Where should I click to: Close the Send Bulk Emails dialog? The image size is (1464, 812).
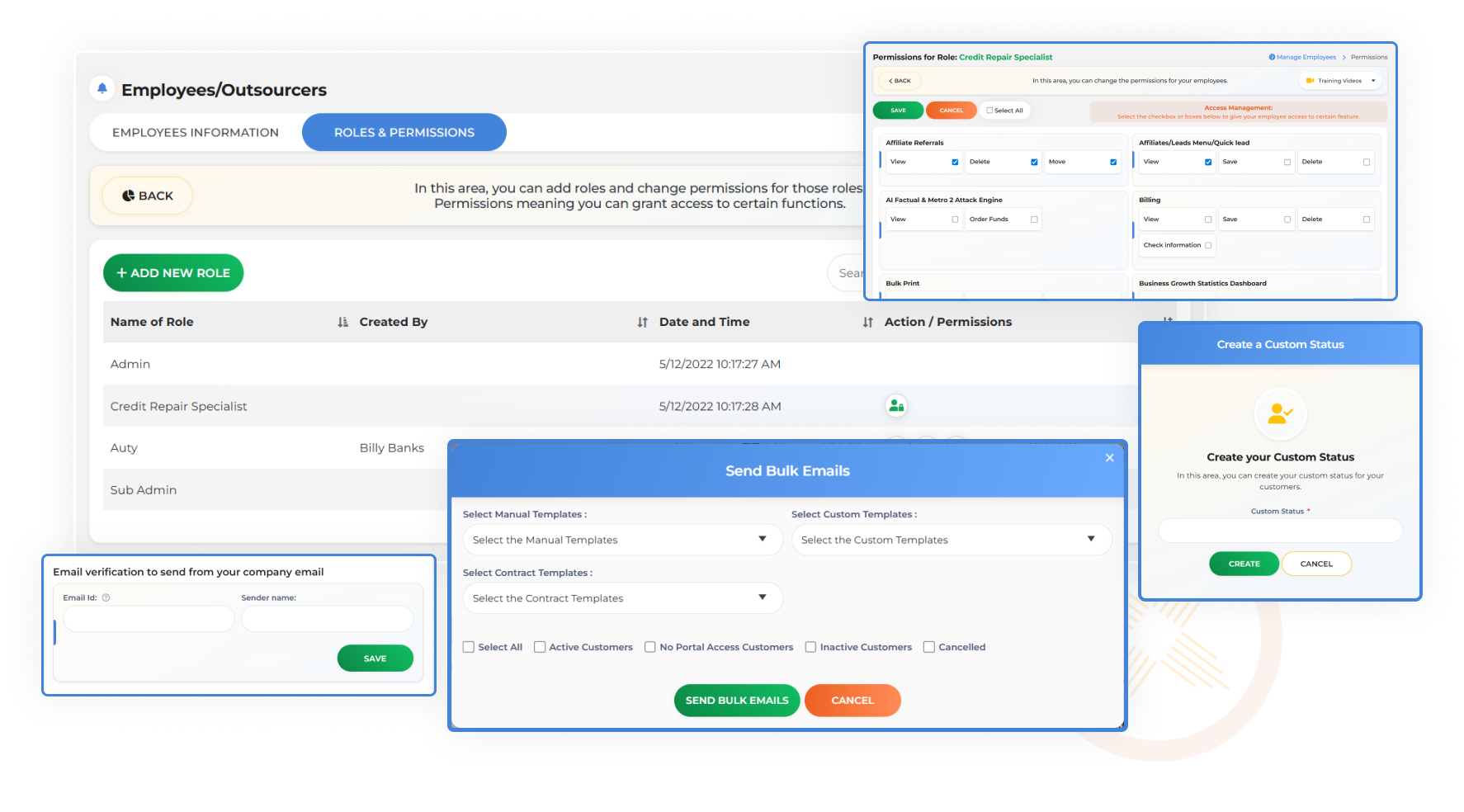[x=1109, y=458]
